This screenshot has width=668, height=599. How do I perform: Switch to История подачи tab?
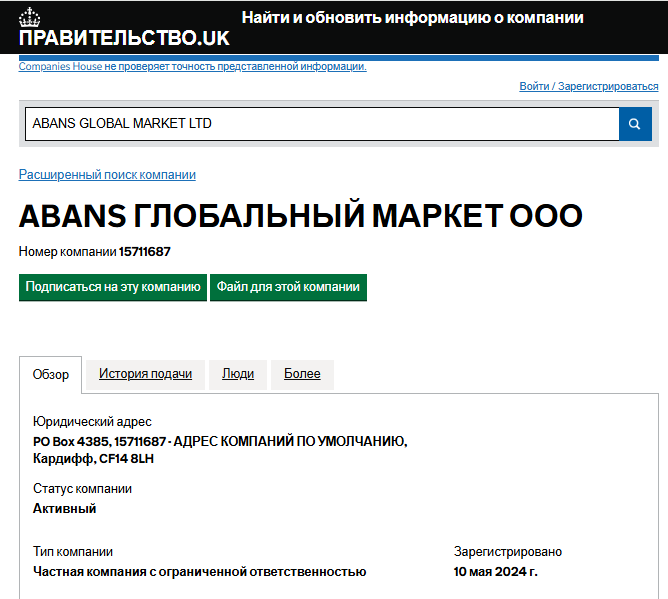[x=145, y=374]
